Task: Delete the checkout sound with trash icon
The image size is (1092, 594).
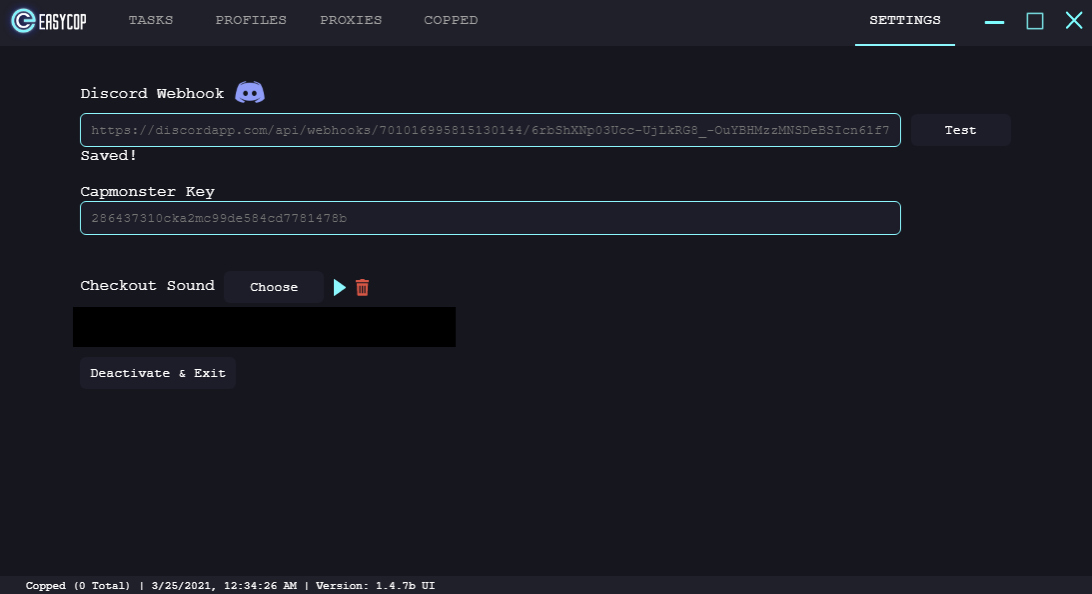Action: pyautogui.click(x=362, y=288)
